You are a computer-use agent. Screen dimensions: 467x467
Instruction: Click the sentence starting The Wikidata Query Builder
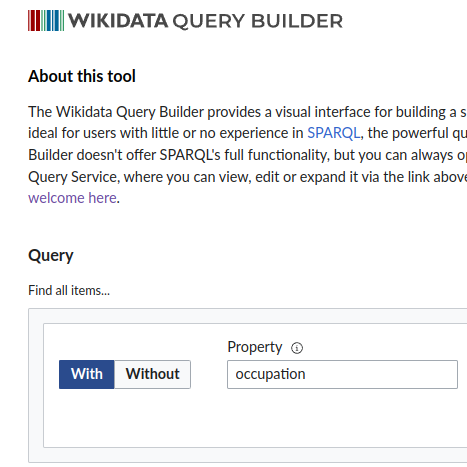click(247, 112)
